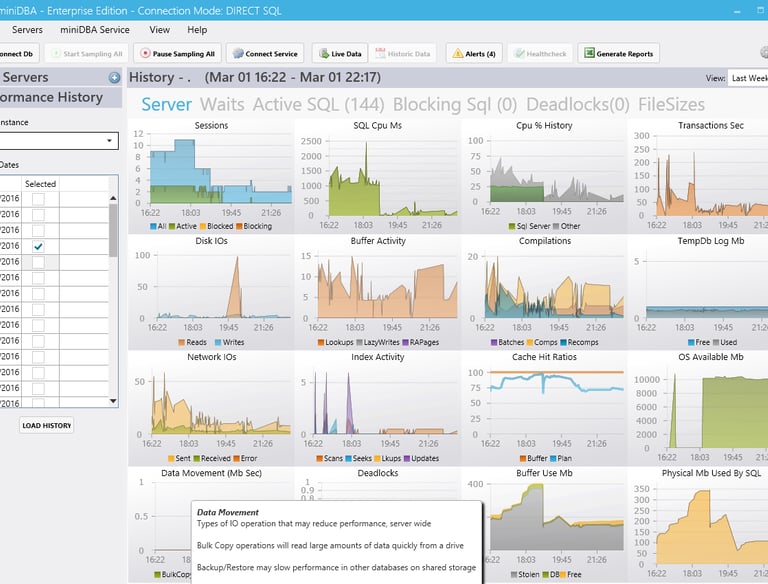Image resolution: width=768 pixels, height=584 pixels.
Task: Click the LOAD HISTORY button
Action: pos(47,425)
